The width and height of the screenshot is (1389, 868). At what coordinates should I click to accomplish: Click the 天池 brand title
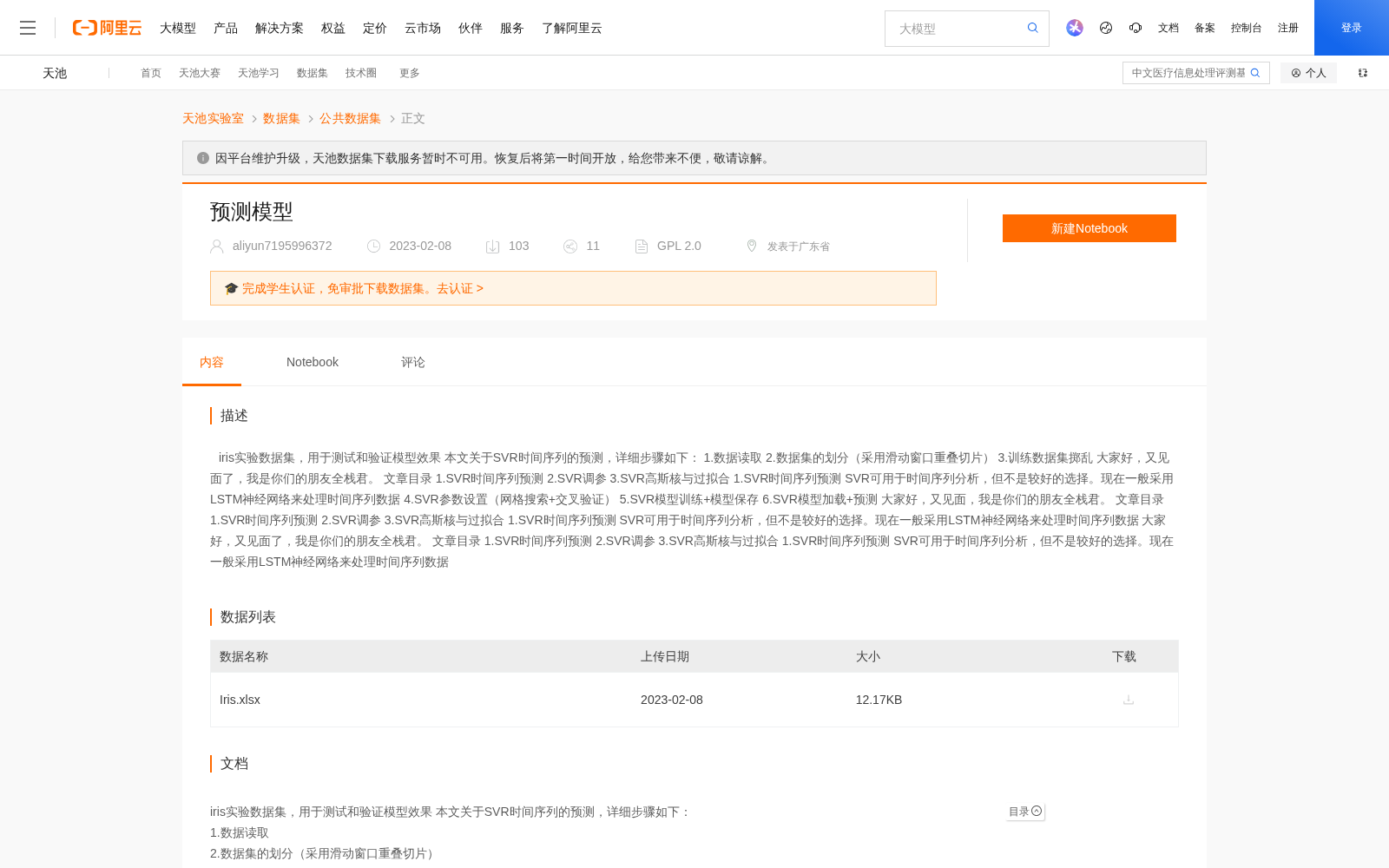55,73
